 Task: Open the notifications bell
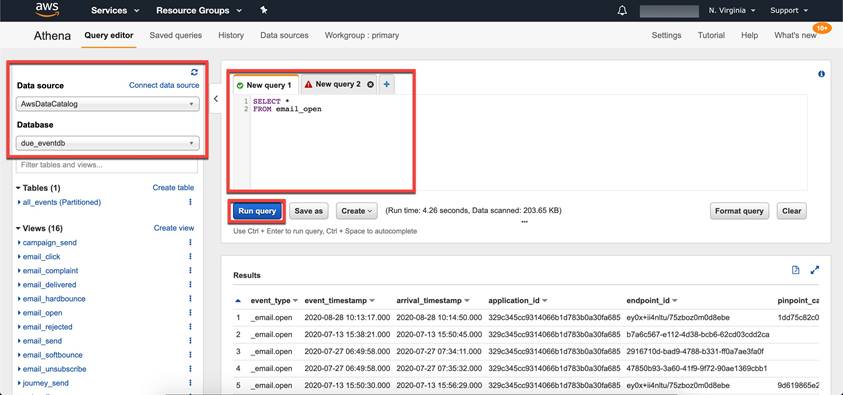pos(622,10)
